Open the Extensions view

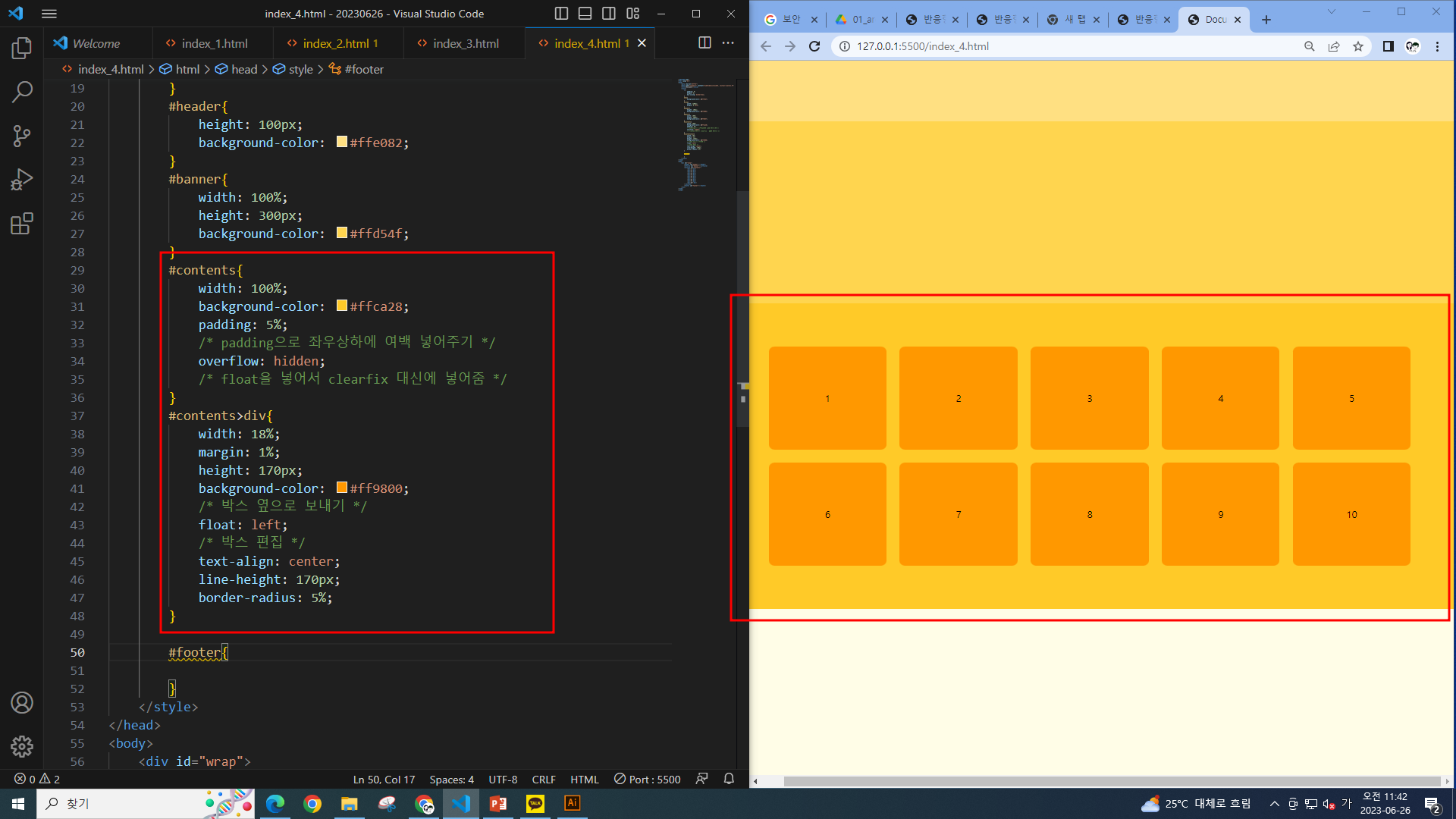[x=22, y=224]
